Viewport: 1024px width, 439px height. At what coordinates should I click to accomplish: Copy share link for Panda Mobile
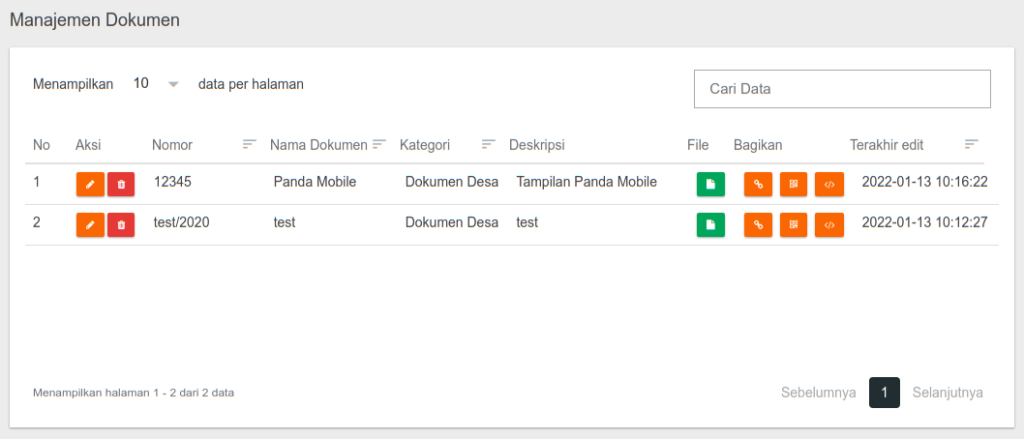(x=758, y=184)
